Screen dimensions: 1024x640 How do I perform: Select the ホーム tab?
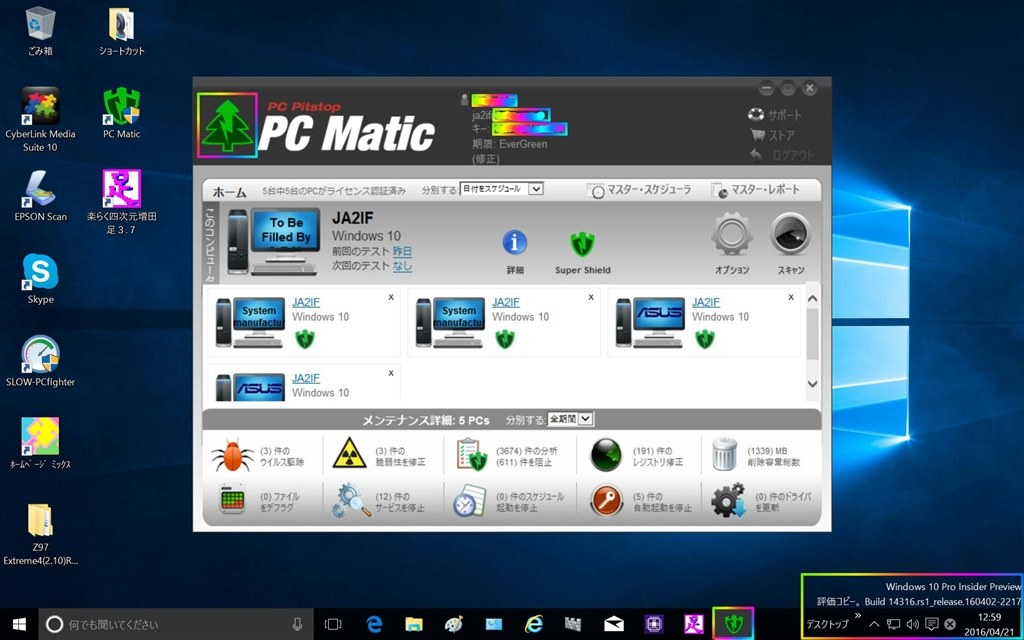click(229, 192)
